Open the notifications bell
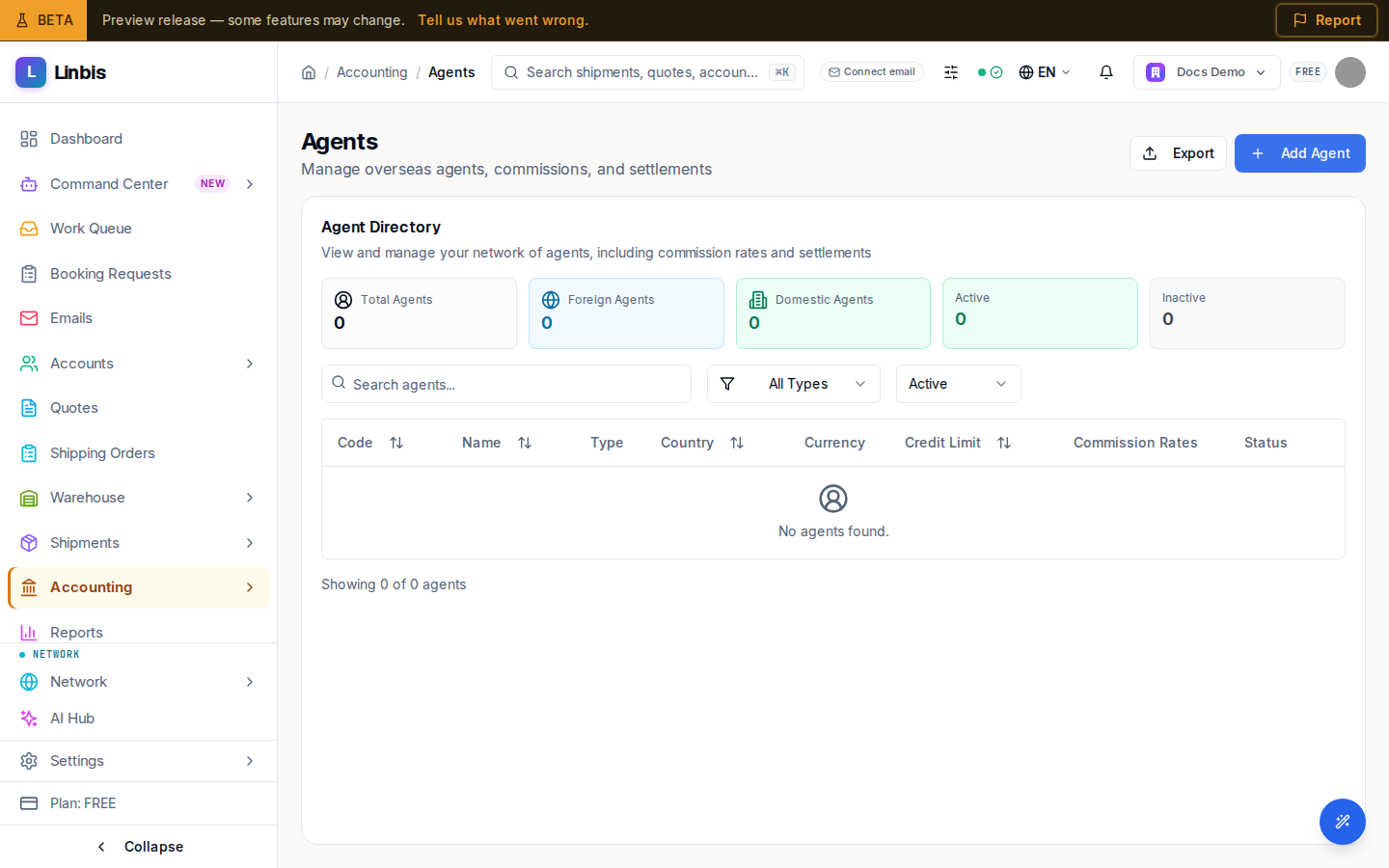Viewport: 1389px width, 868px height. pos(1106,72)
